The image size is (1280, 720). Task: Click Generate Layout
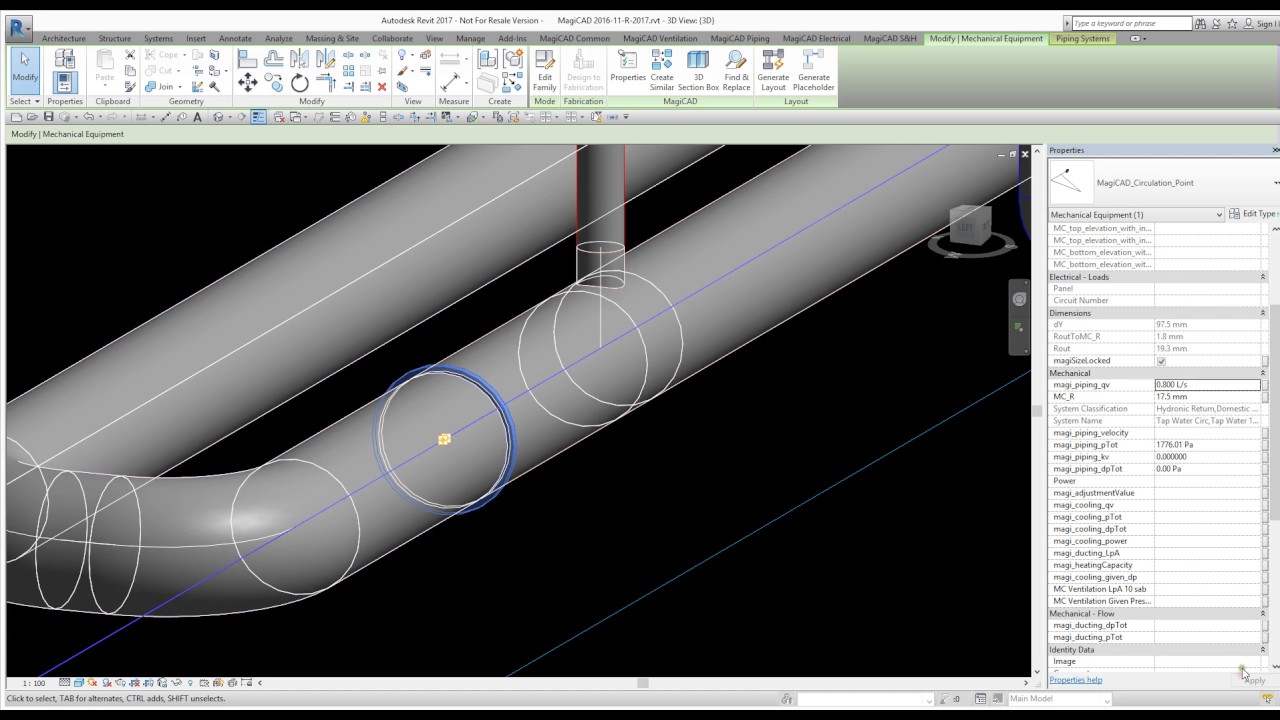pyautogui.click(x=773, y=70)
